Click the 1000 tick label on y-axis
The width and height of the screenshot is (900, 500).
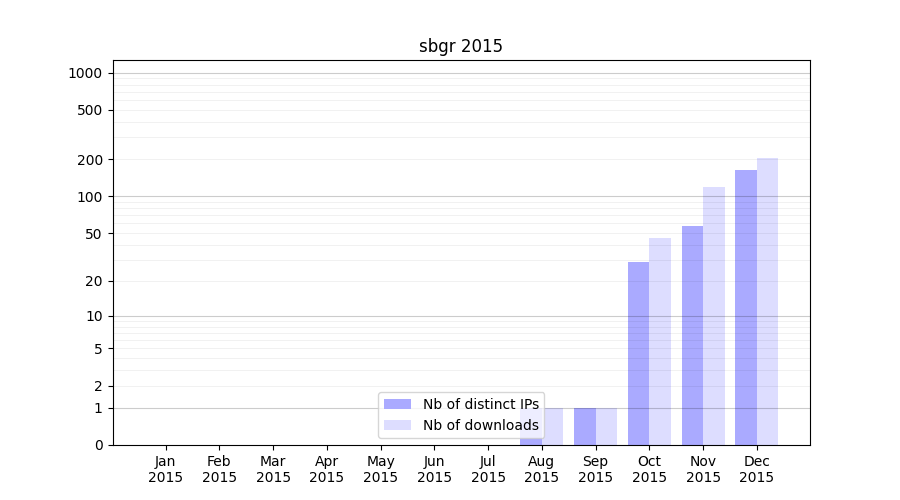point(84,73)
